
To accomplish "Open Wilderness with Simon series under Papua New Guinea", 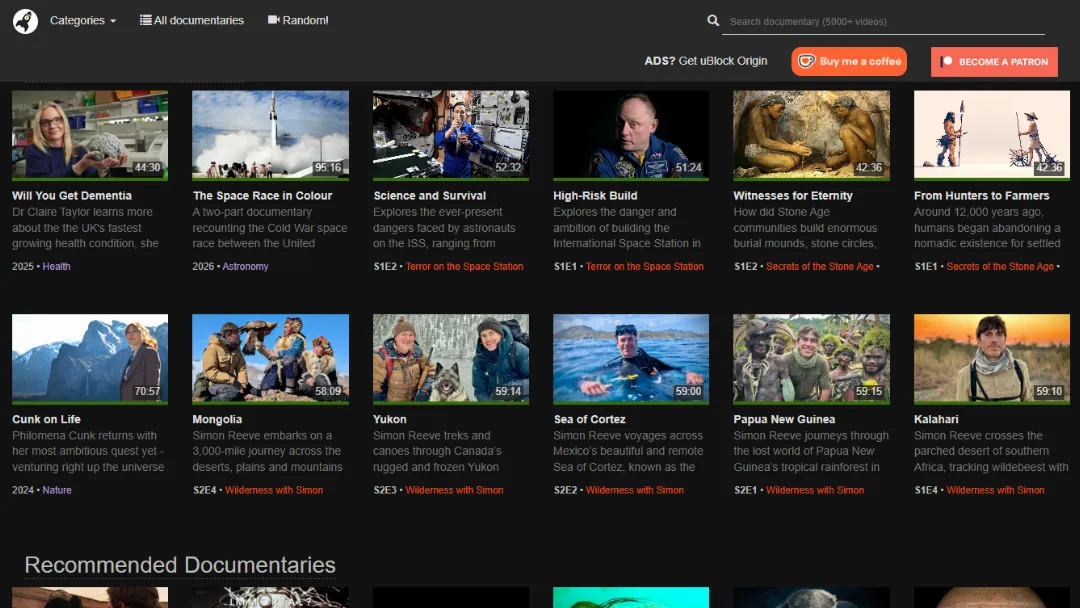I will pyautogui.click(x=815, y=490).
